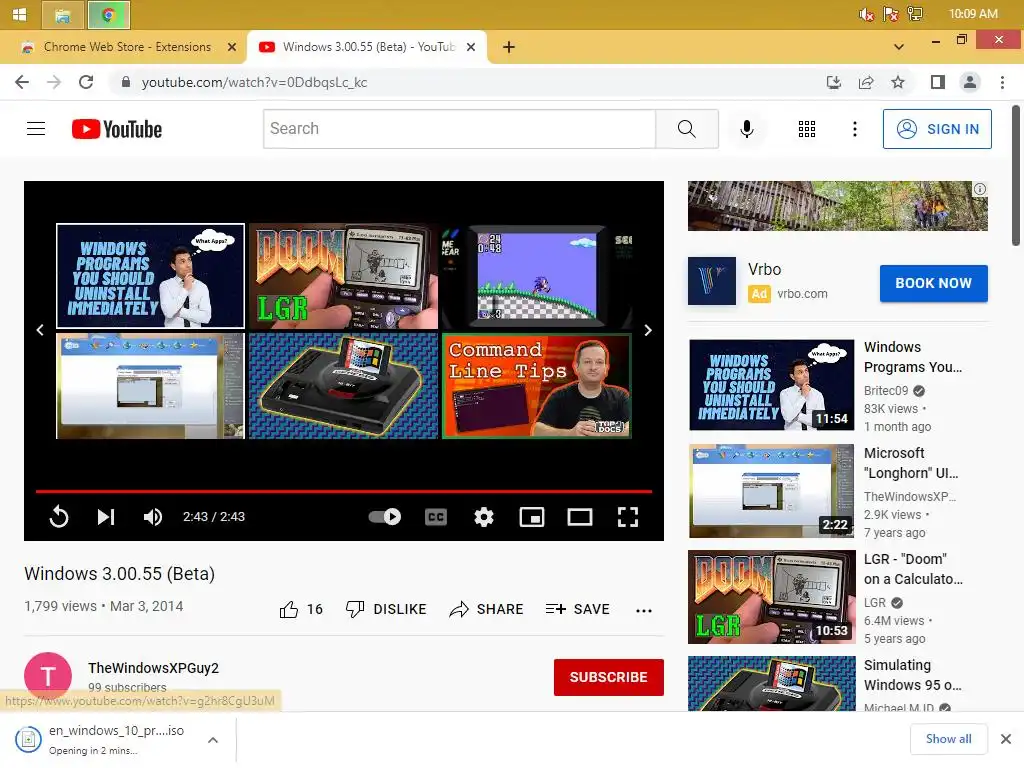Viewport: 1024px width, 768px height.
Task: Subscribe to TheWindowsXPGuy2
Action: (609, 677)
